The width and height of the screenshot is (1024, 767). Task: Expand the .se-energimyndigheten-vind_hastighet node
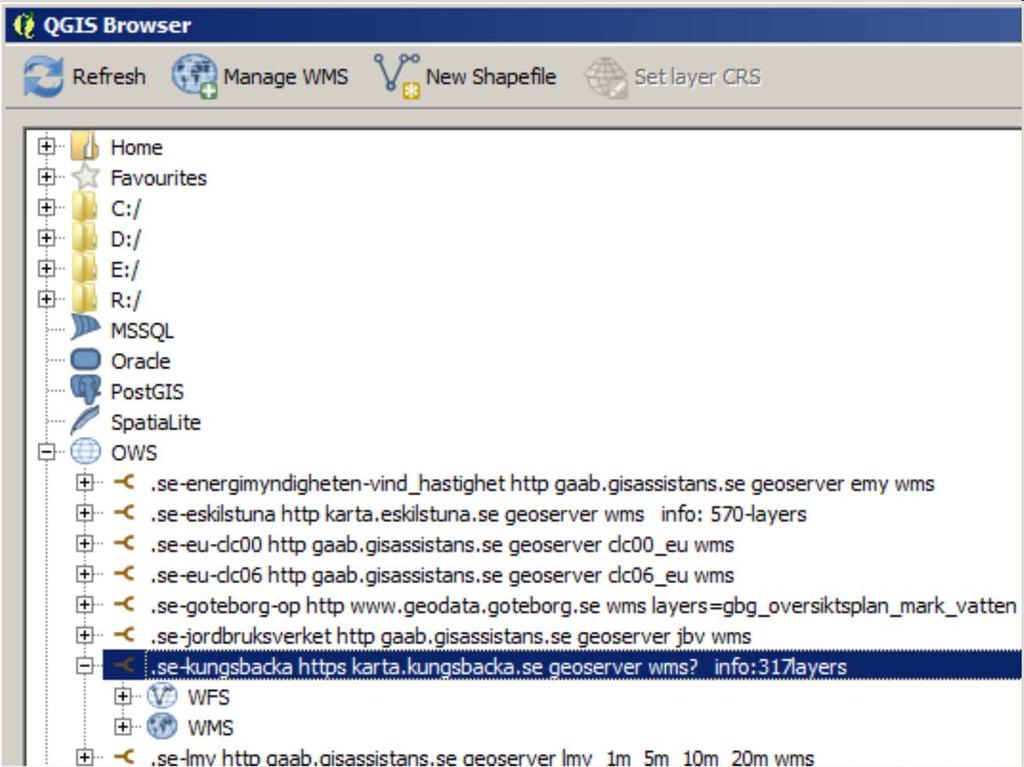[x=85, y=483]
